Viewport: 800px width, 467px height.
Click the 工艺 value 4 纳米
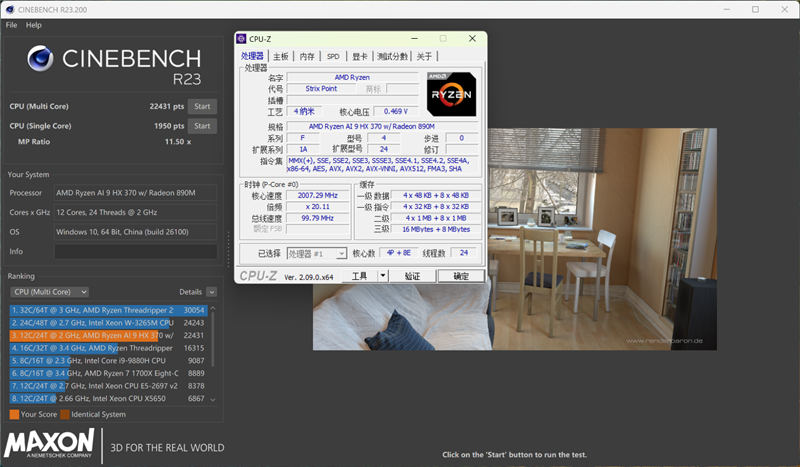(304, 111)
